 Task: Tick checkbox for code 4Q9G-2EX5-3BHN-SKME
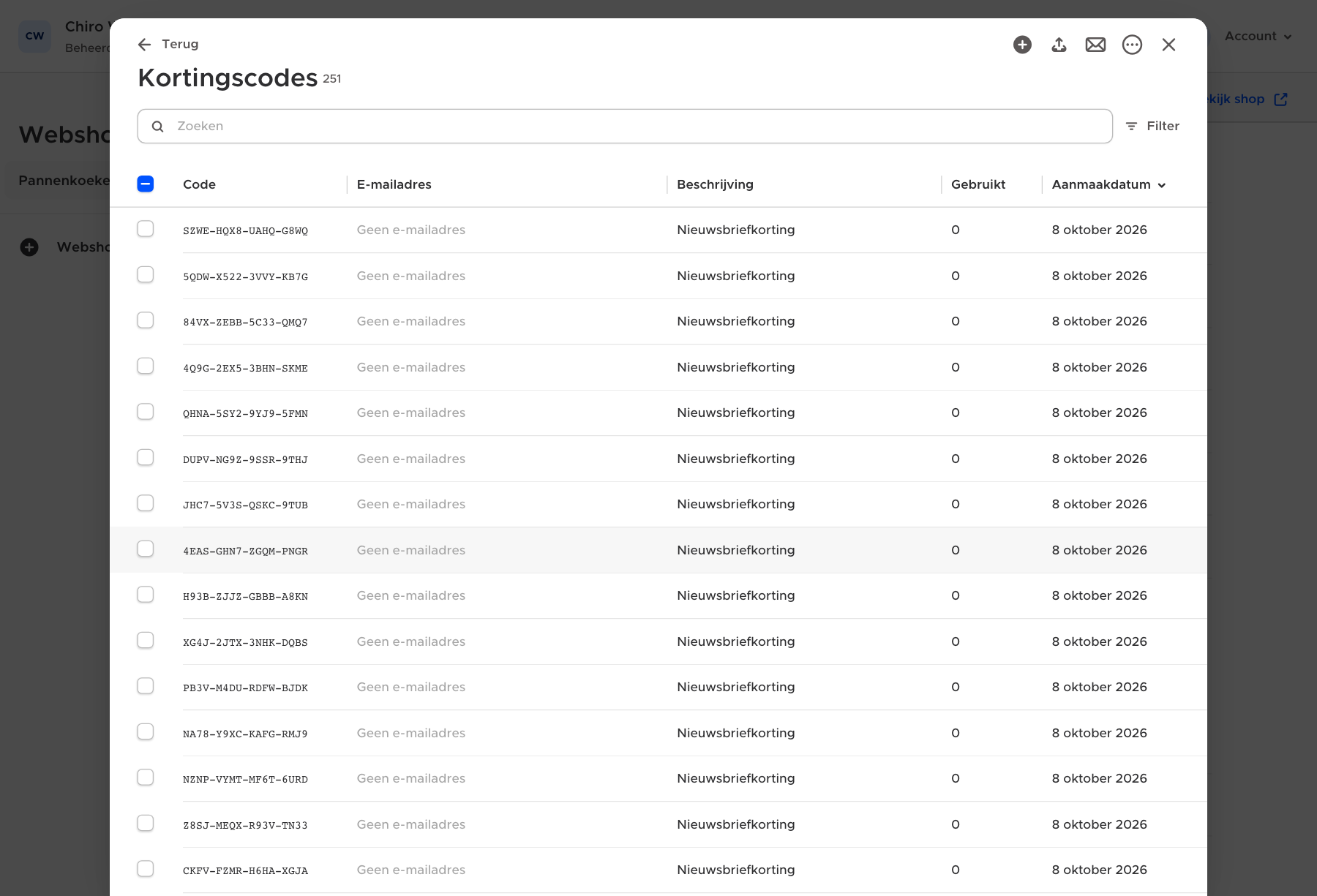(x=146, y=366)
